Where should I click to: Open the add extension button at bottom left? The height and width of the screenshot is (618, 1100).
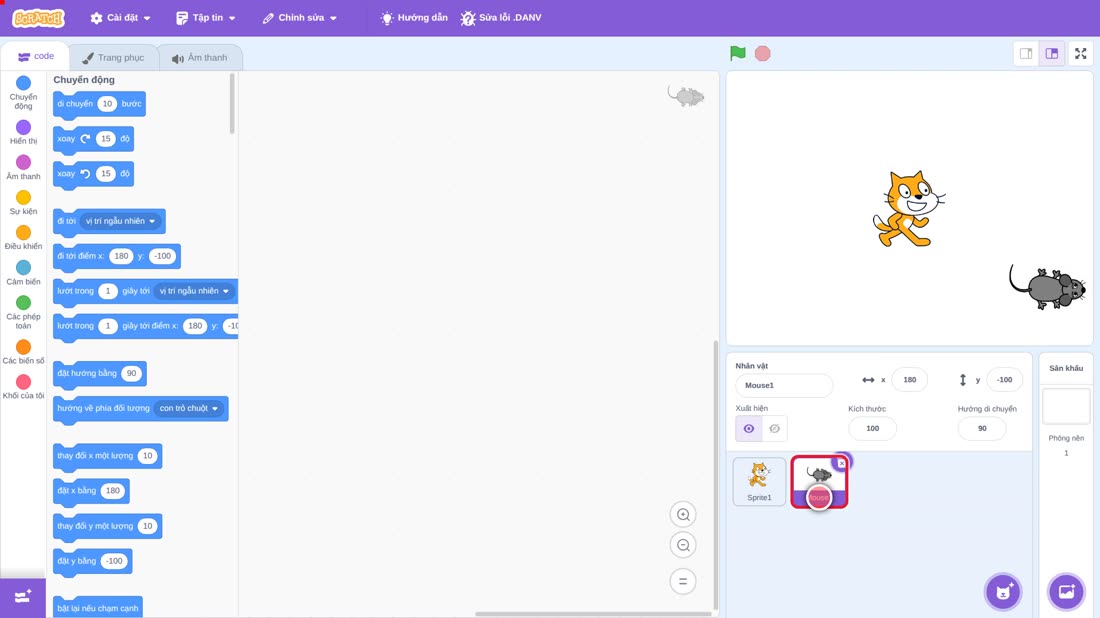[22, 597]
